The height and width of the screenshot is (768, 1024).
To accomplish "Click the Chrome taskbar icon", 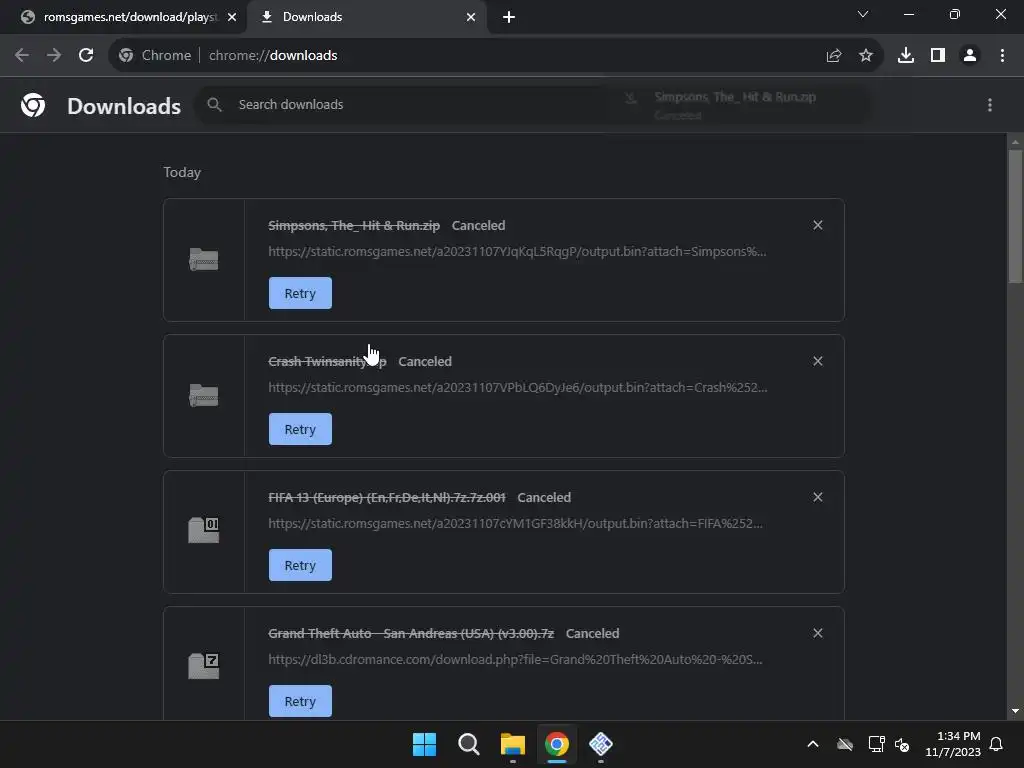I will click(x=556, y=744).
